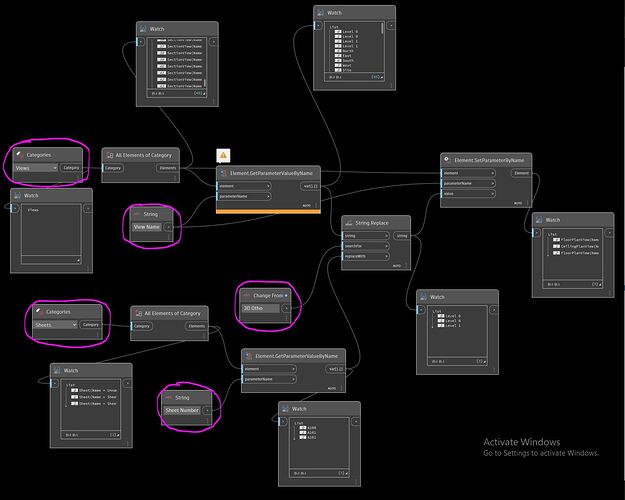625x500 pixels.
Task: Select North in the top Watch list
Action: pyautogui.click(x=348, y=51)
